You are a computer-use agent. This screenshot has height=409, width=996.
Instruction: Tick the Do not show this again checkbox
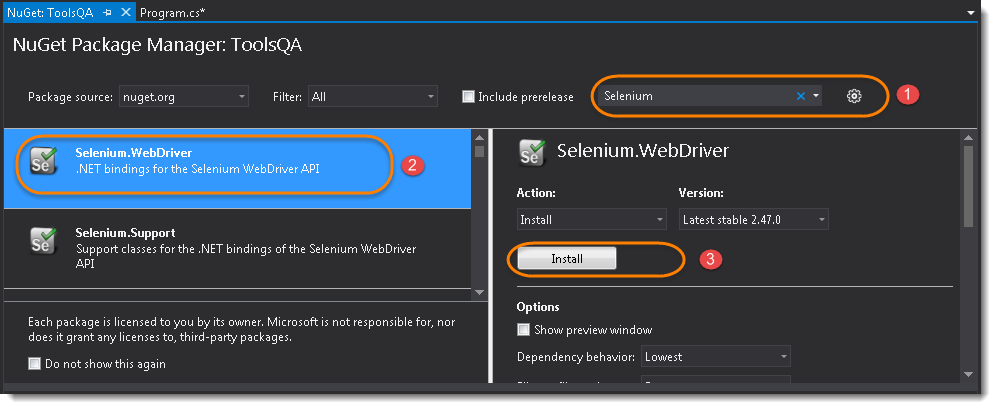(x=35, y=364)
